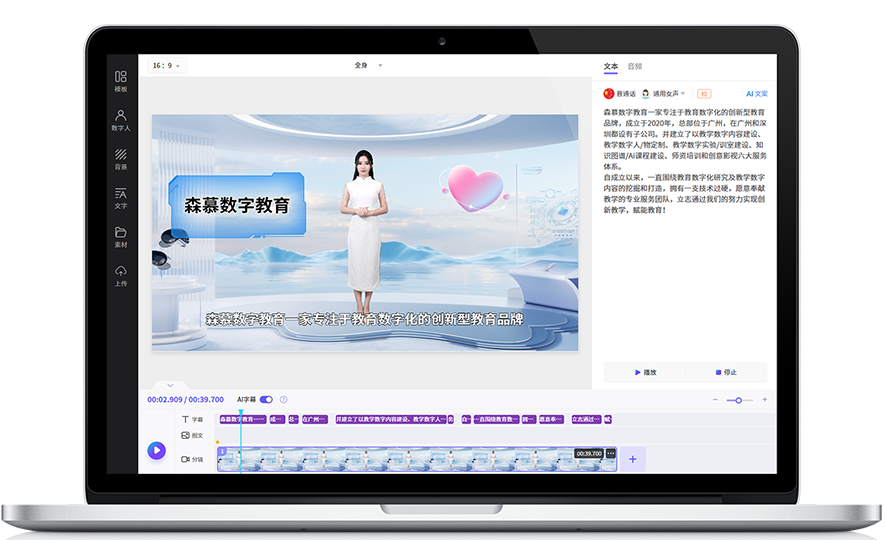Screen dimensions: 885x540
Task: Click the 播放 play button
Action: [645, 372]
